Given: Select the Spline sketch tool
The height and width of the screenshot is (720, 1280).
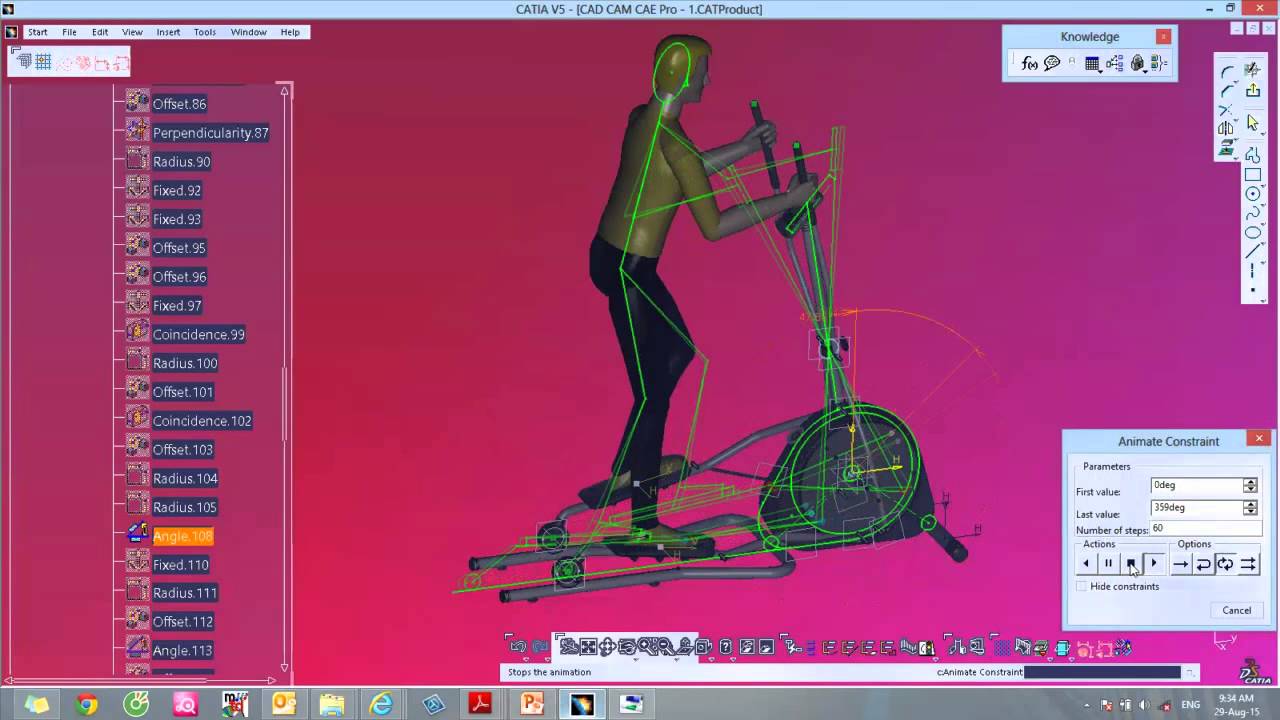Looking at the screenshot, I should [x=1252, y=213].
